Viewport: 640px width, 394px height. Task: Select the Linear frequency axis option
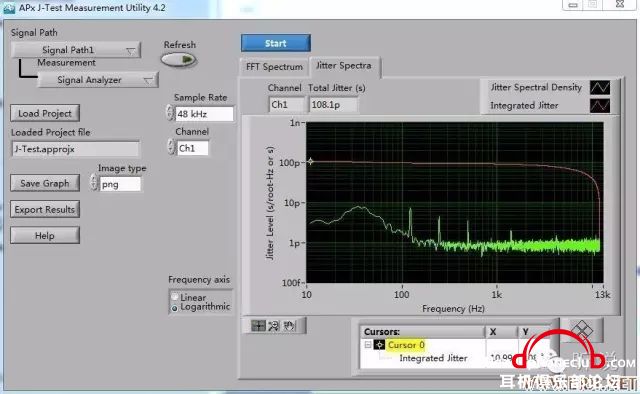pyautogui.click(x=175, y=297)
